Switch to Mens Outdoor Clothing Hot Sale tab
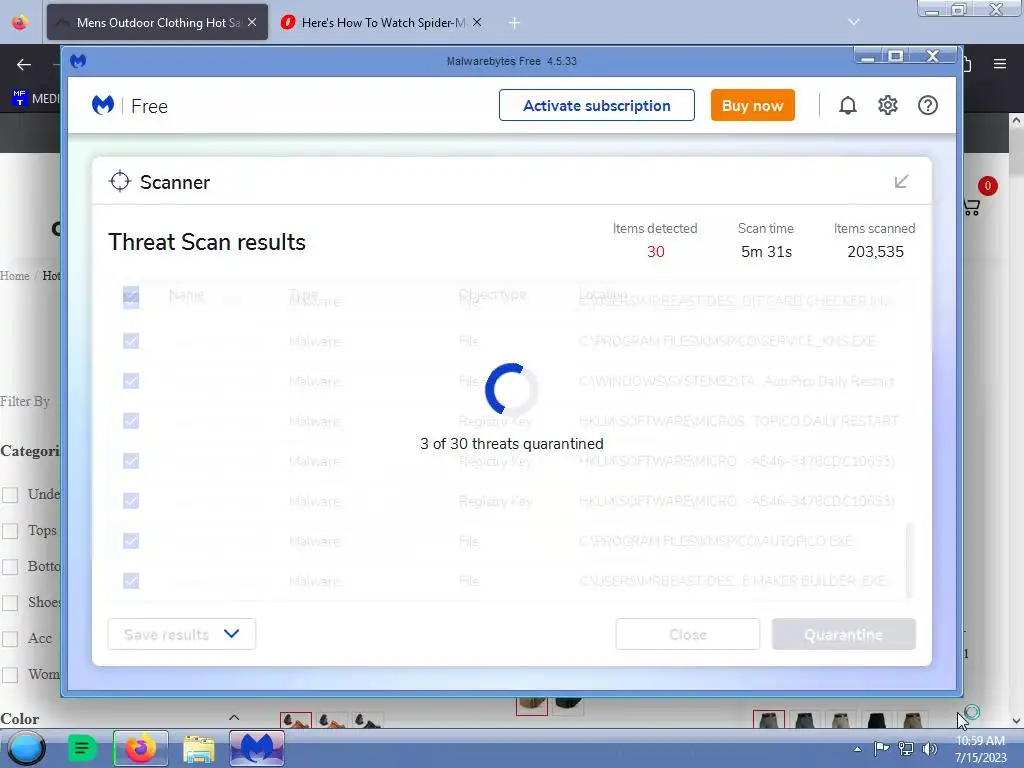The image size is (1024, 768). [157, 22]
